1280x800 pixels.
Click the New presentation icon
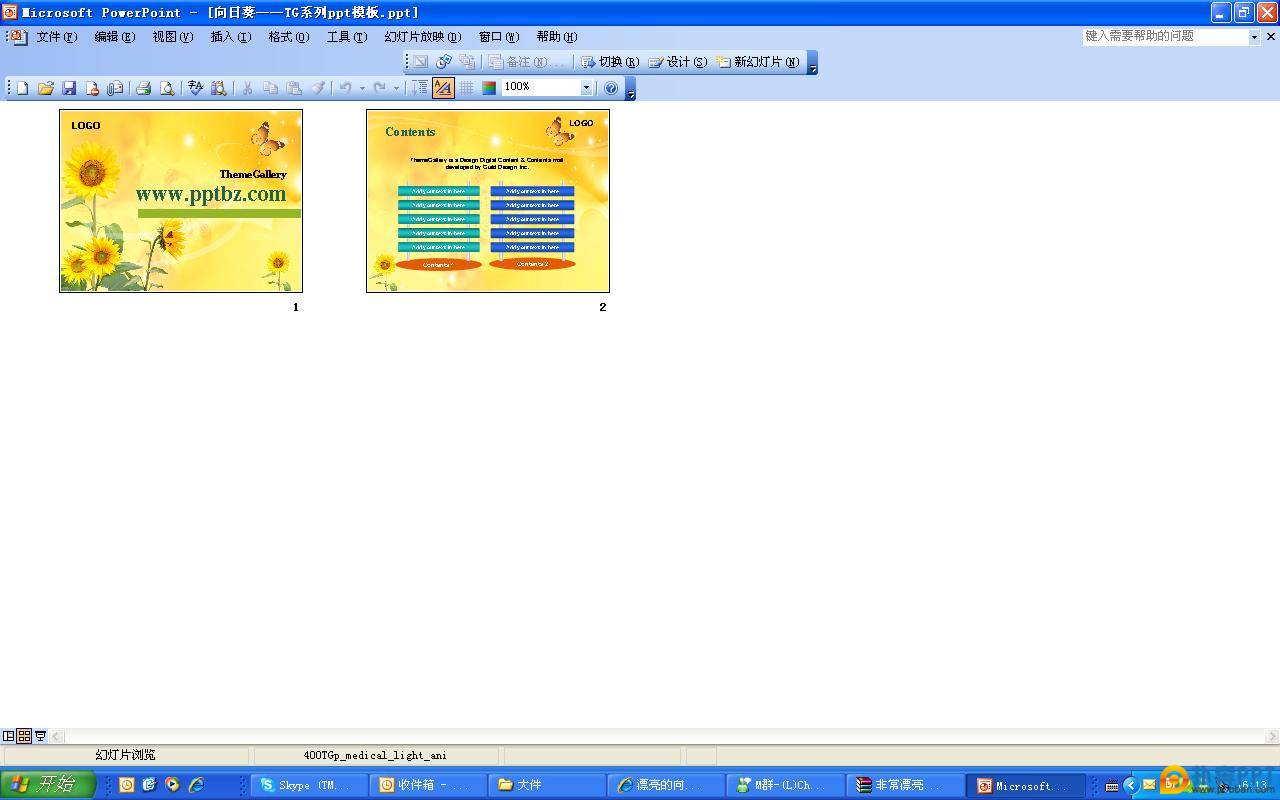pyautogui.click(x=22, y=88)
